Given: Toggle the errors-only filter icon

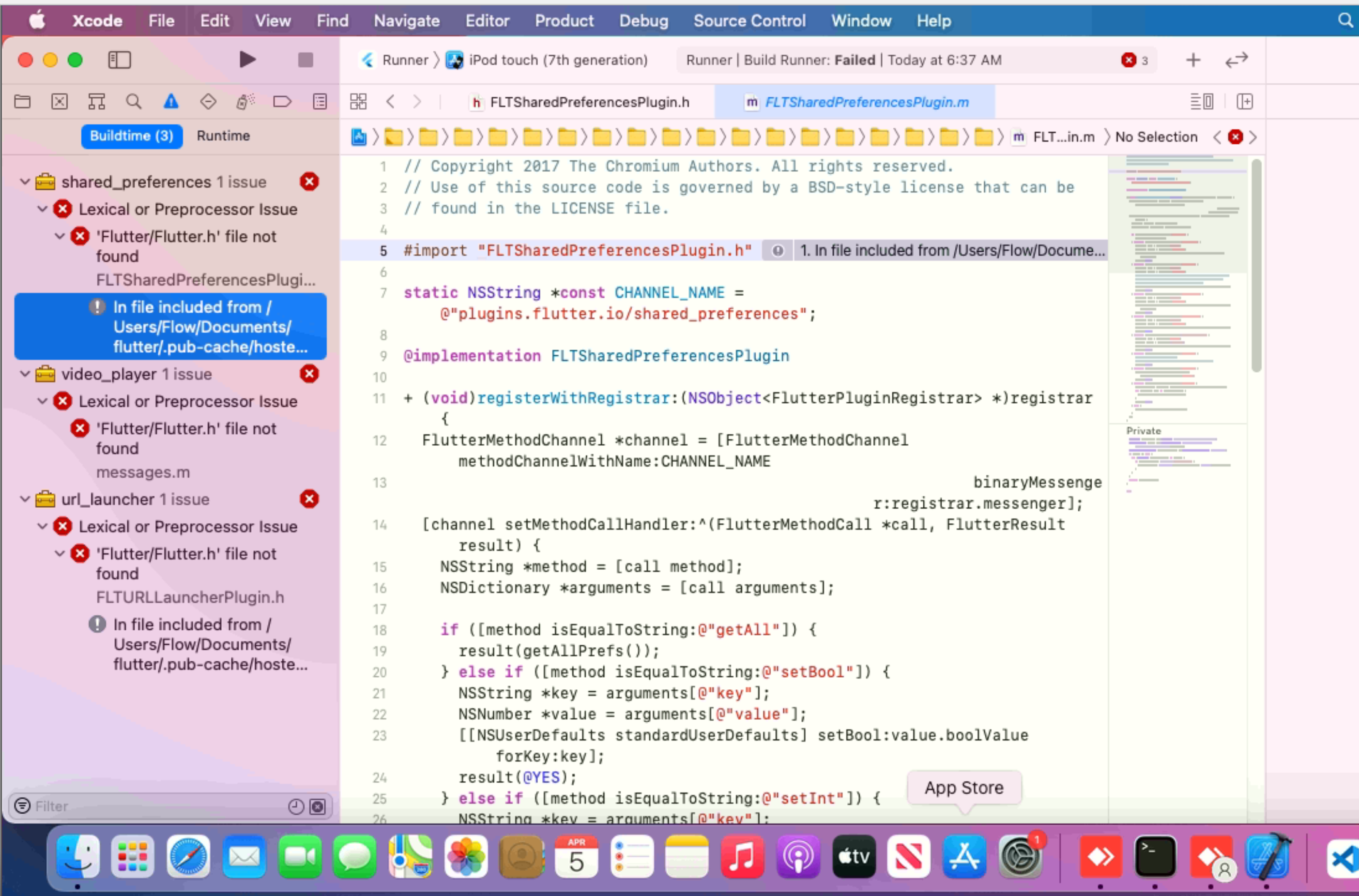Looking at the screenshot, I should click(317, 806).
